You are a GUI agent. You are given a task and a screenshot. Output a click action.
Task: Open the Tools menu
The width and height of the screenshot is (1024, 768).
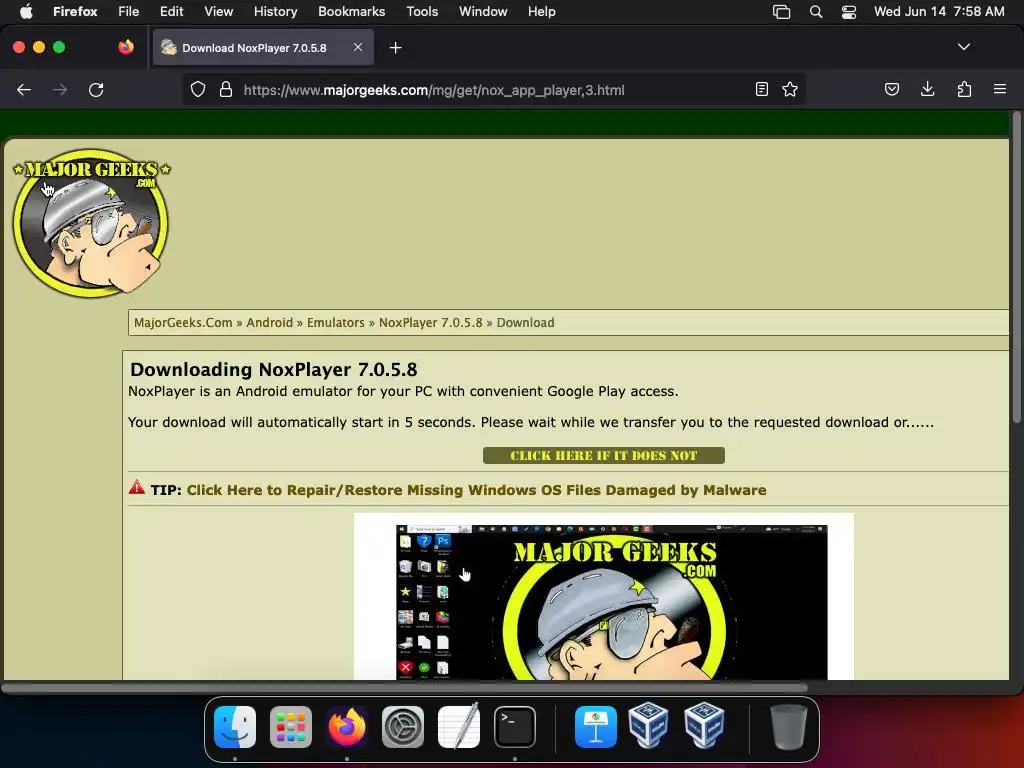422,12
